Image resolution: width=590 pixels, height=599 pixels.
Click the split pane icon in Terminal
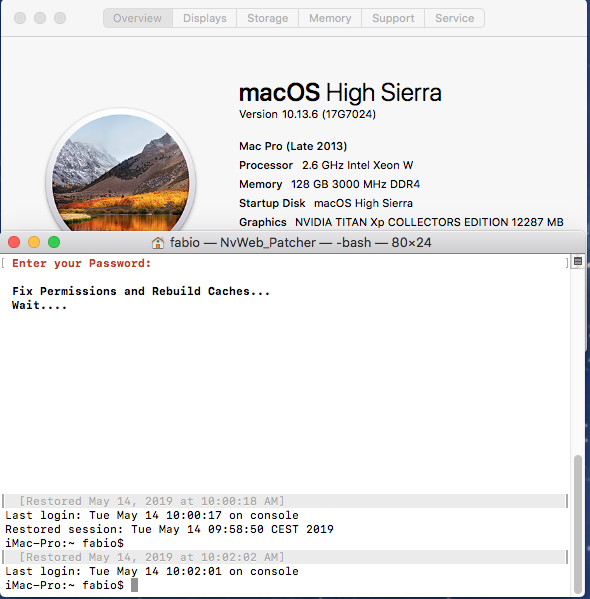coord(578,261)
